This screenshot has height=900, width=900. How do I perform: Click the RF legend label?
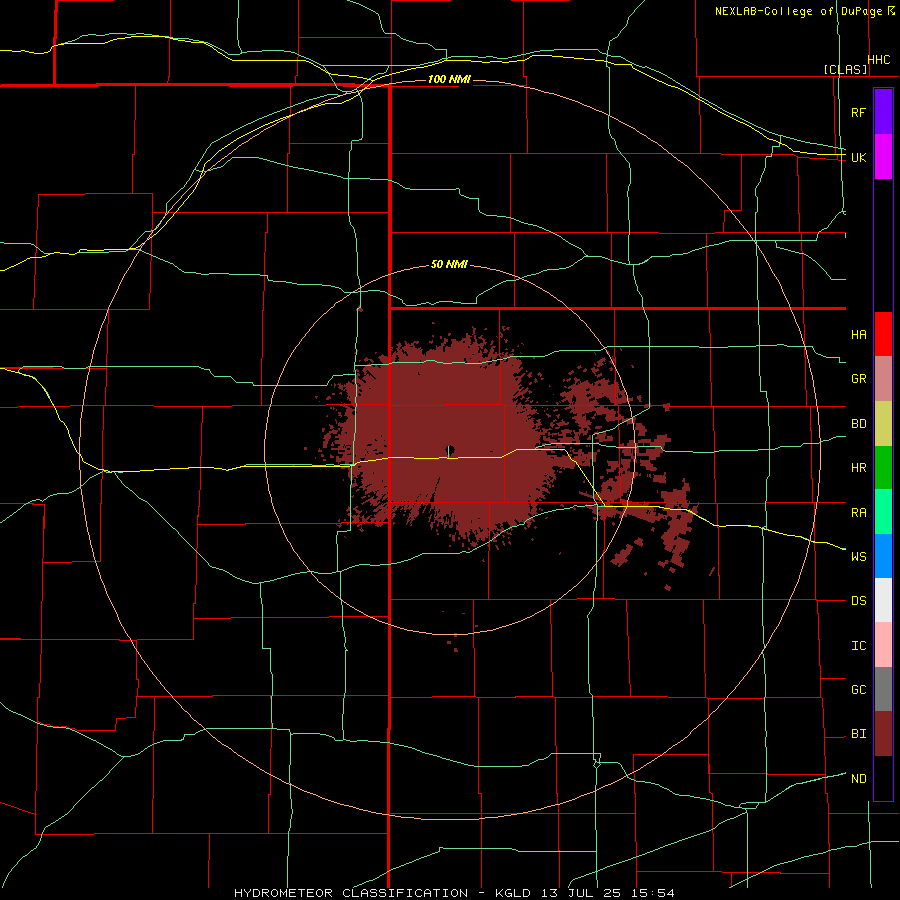tap(859, 112)
